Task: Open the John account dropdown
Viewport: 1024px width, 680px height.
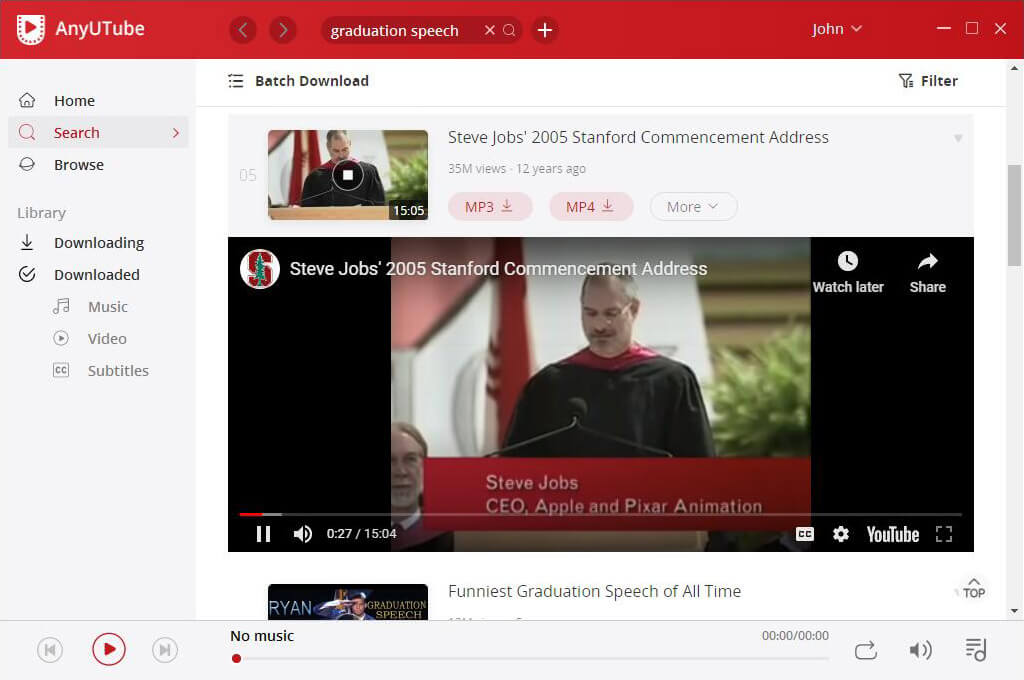Action: pos(837,29)
